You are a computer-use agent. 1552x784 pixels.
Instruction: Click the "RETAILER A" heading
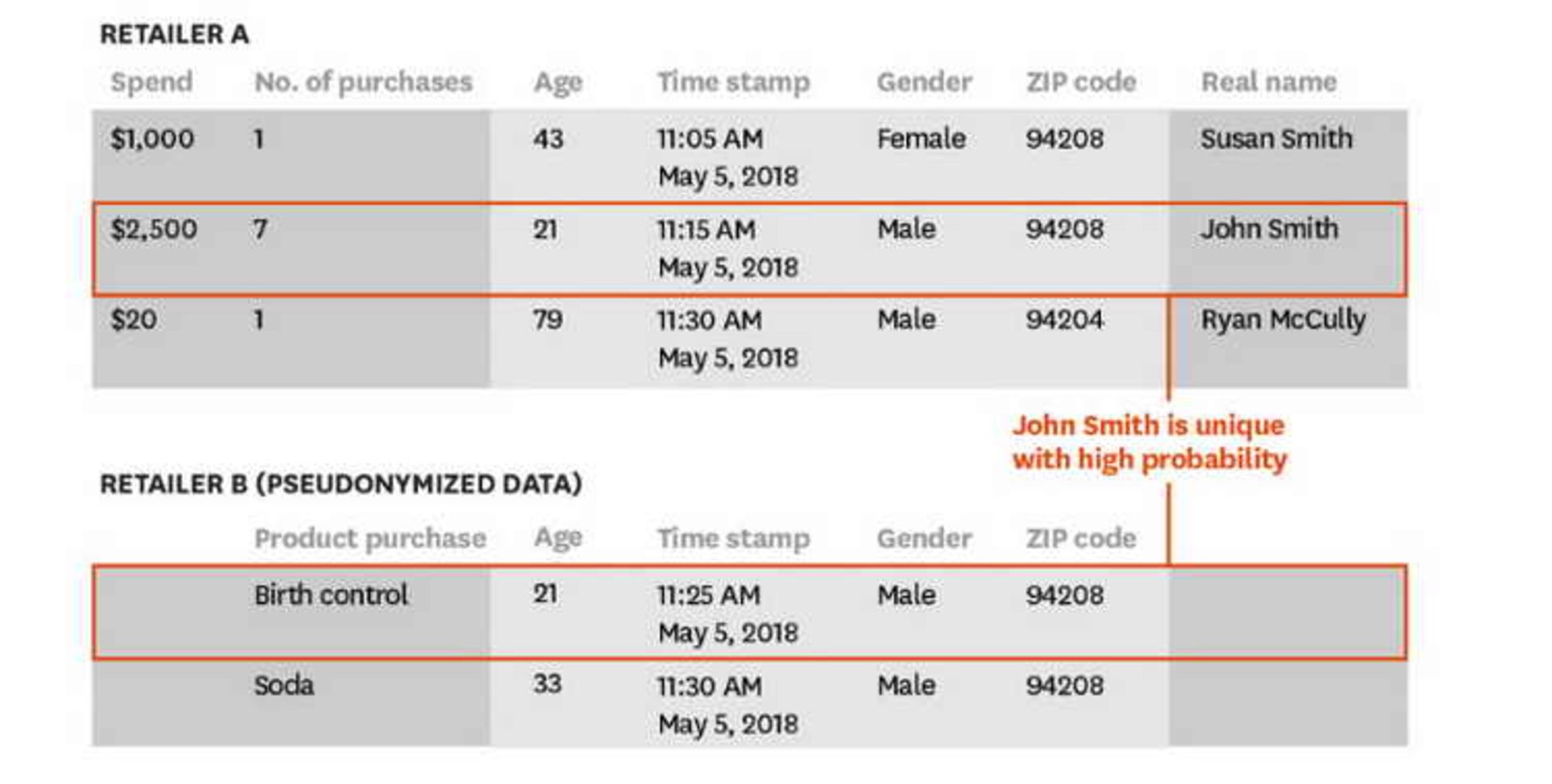(174, 35)
